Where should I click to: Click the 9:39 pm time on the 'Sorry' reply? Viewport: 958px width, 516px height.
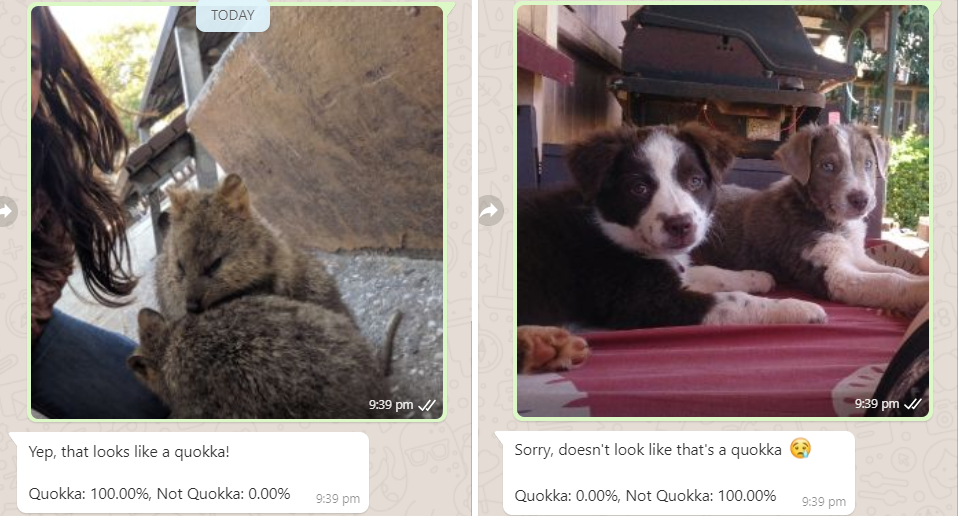(x=824, y=502)
